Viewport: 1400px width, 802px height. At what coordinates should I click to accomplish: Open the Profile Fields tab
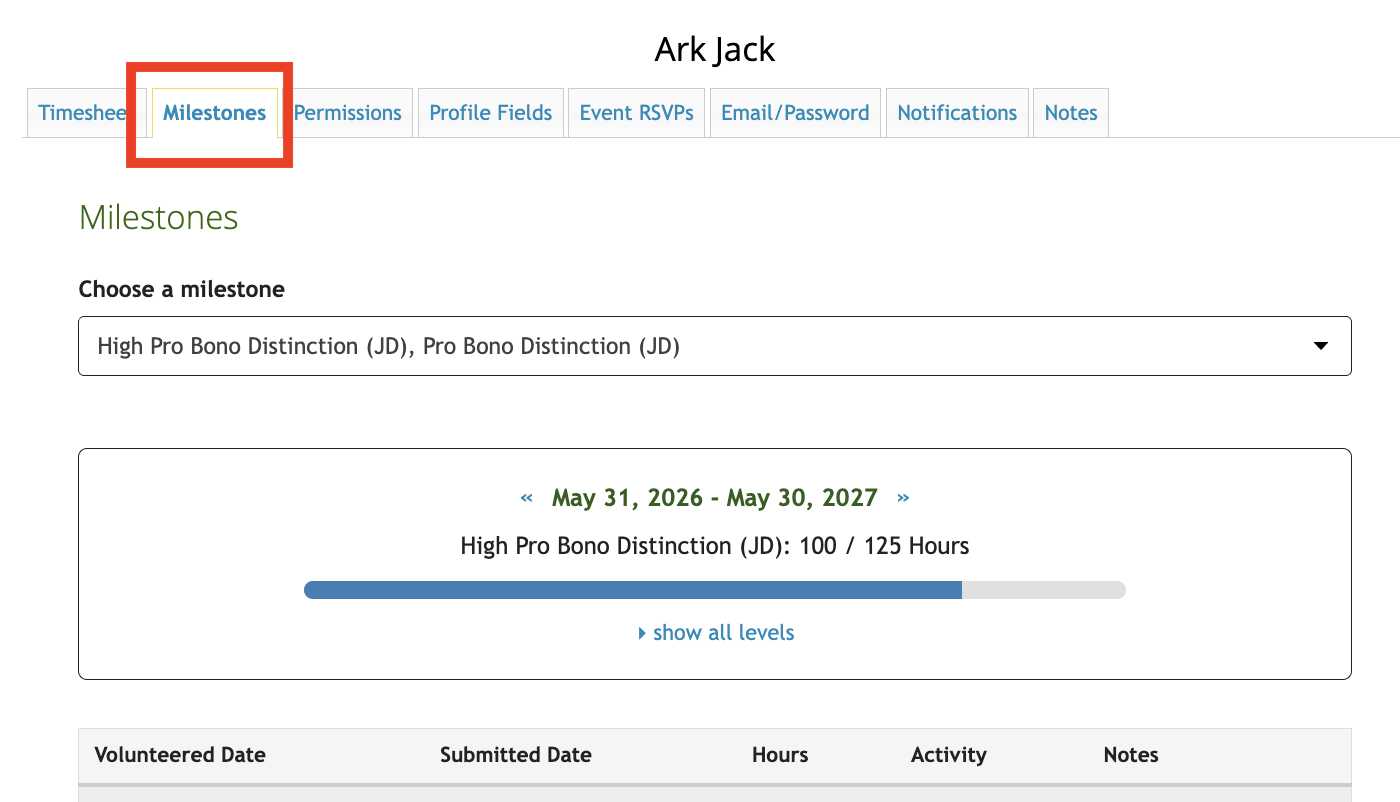(x=491, y=113)
